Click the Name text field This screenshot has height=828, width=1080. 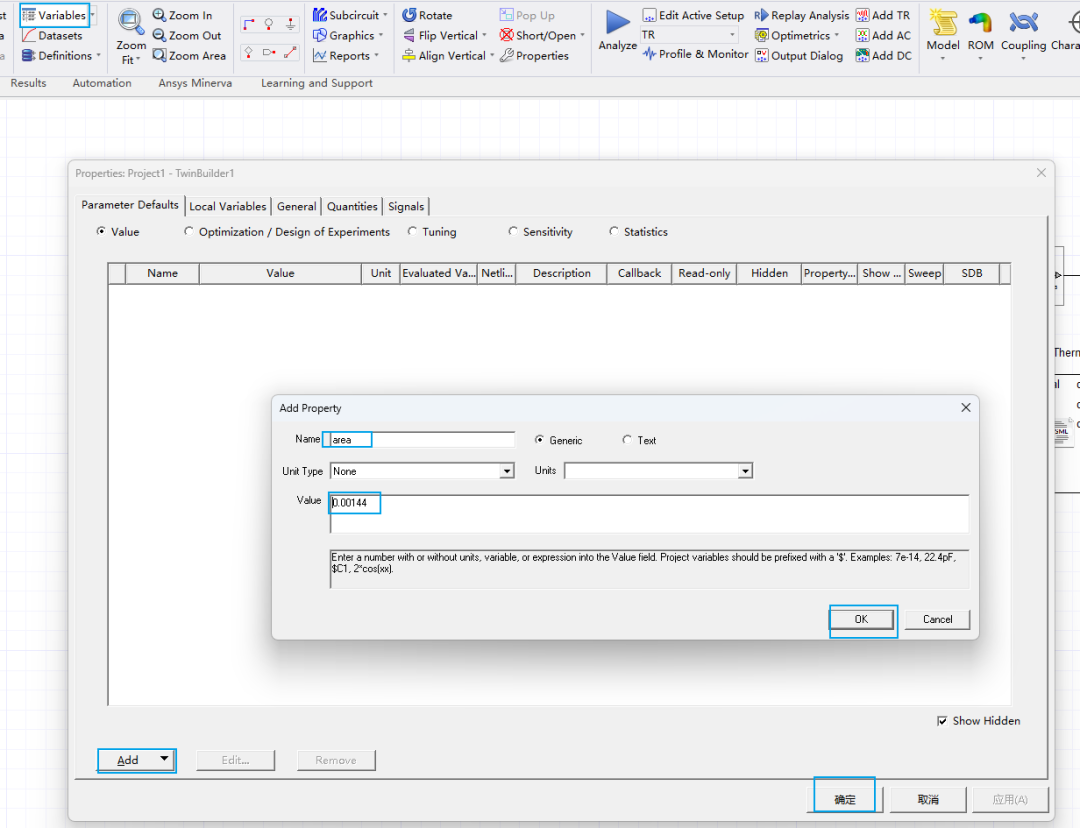420,440
